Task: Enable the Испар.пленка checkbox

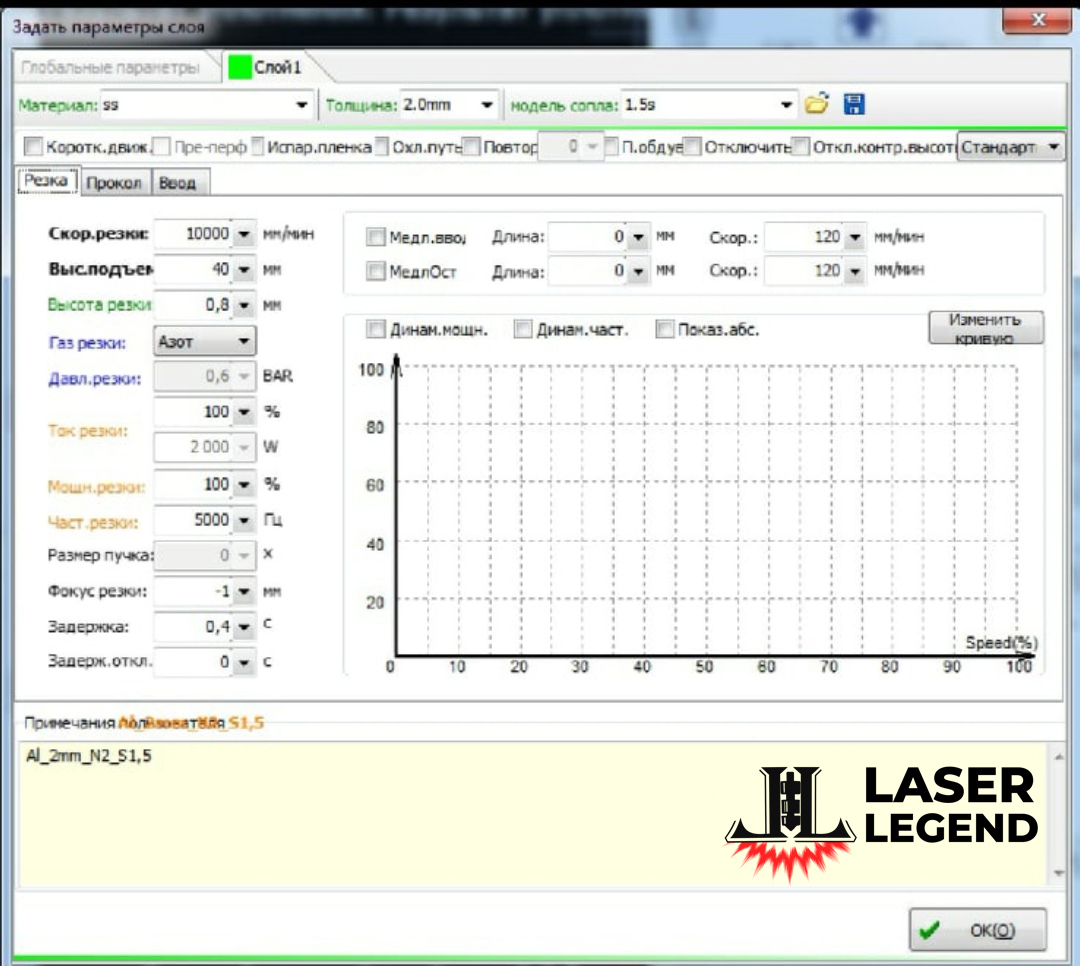Action: coord(257,146)
